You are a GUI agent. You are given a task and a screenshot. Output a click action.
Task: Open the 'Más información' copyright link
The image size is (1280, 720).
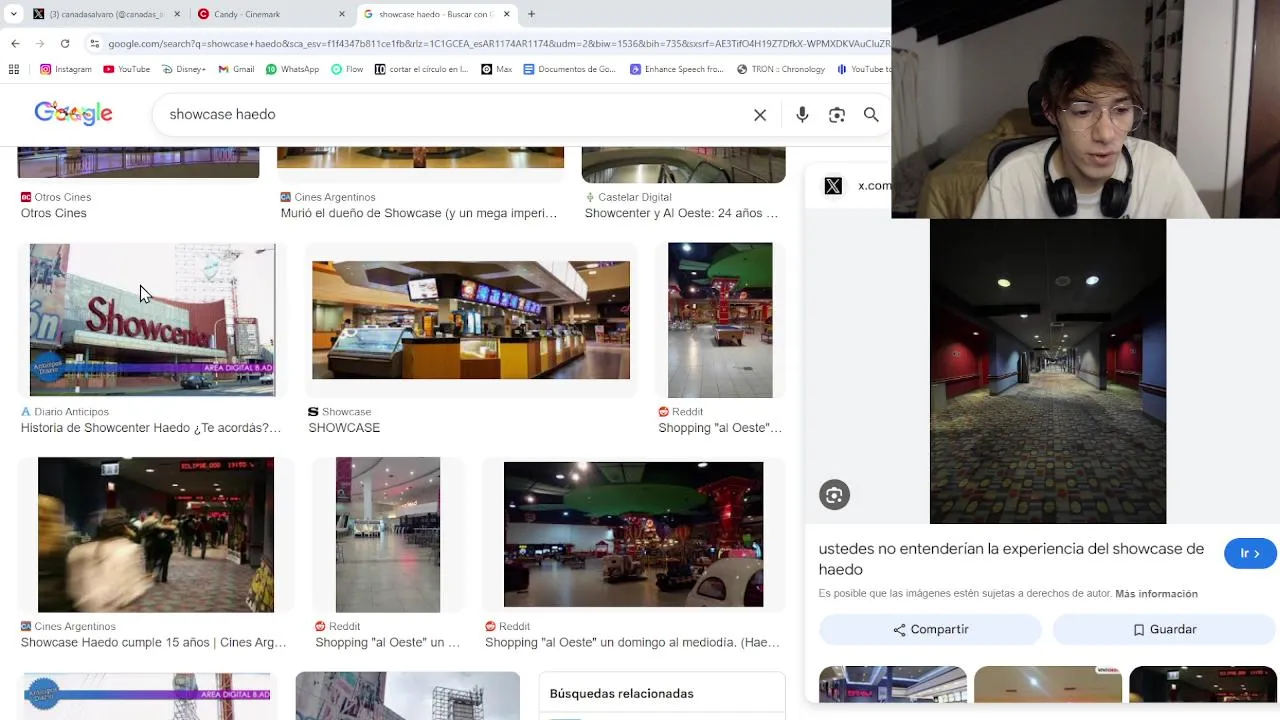(1156, 594)
